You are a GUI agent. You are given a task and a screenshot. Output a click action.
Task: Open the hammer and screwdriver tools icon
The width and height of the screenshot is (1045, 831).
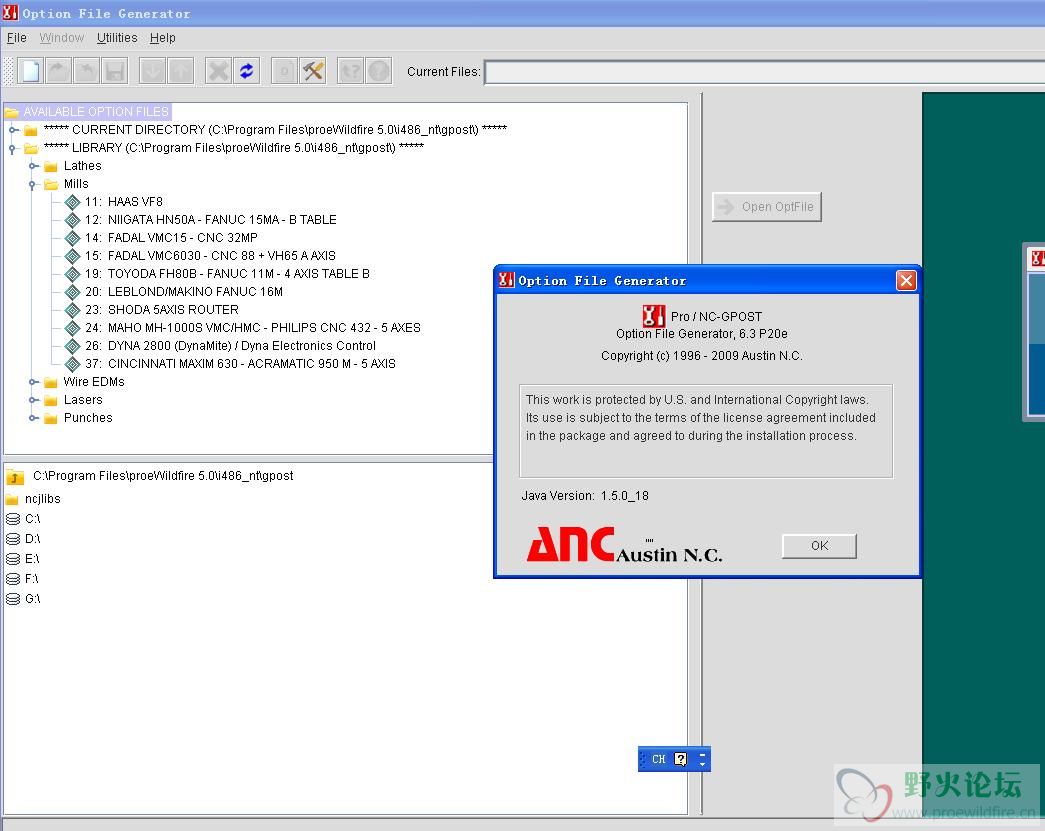pyautogui.click(x=313, y=71)
